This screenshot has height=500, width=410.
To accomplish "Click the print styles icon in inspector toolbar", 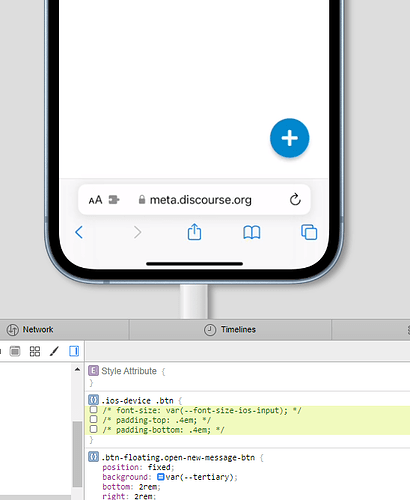I will [15, 351].
